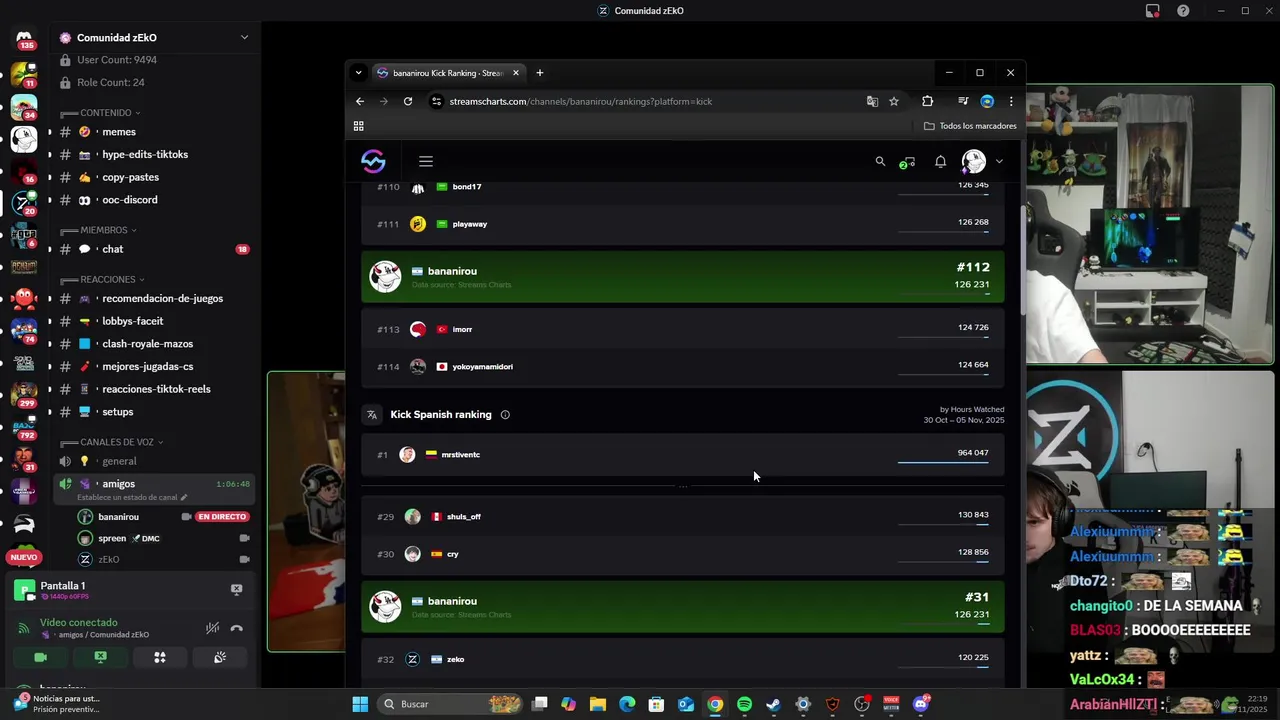Open the compare tool icon beside search
1280x720 pixels.
[908, 161]
